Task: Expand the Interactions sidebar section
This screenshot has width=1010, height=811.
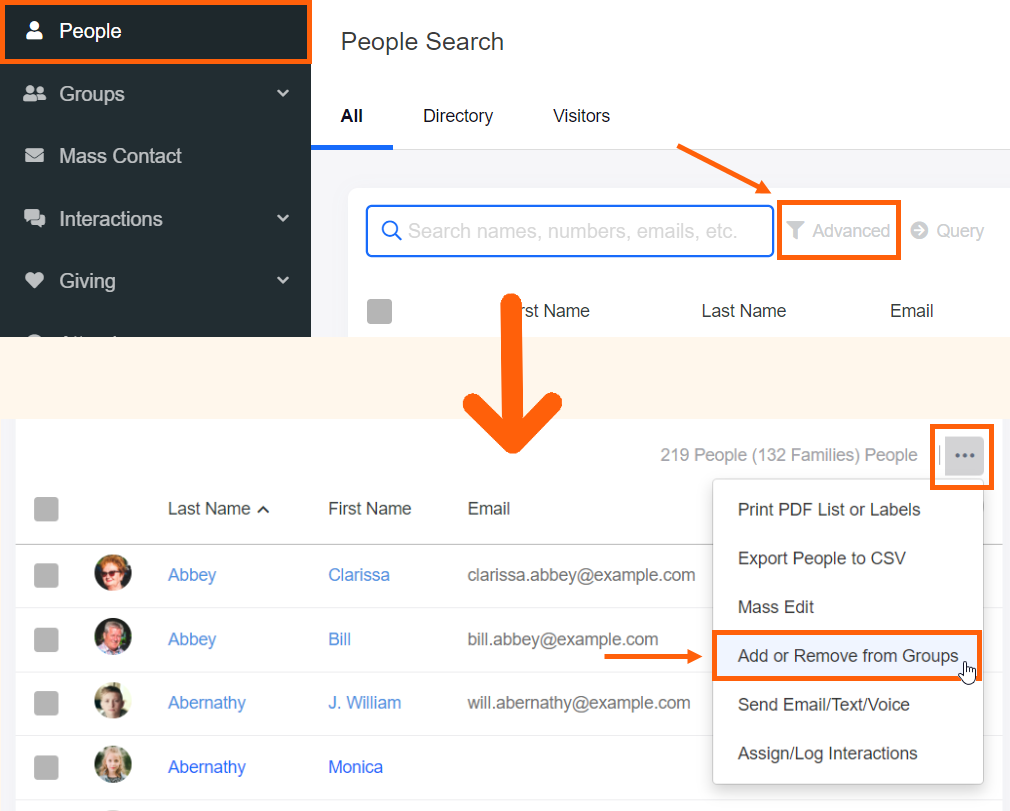Action: pyautogui.click(x=283, y=219)
